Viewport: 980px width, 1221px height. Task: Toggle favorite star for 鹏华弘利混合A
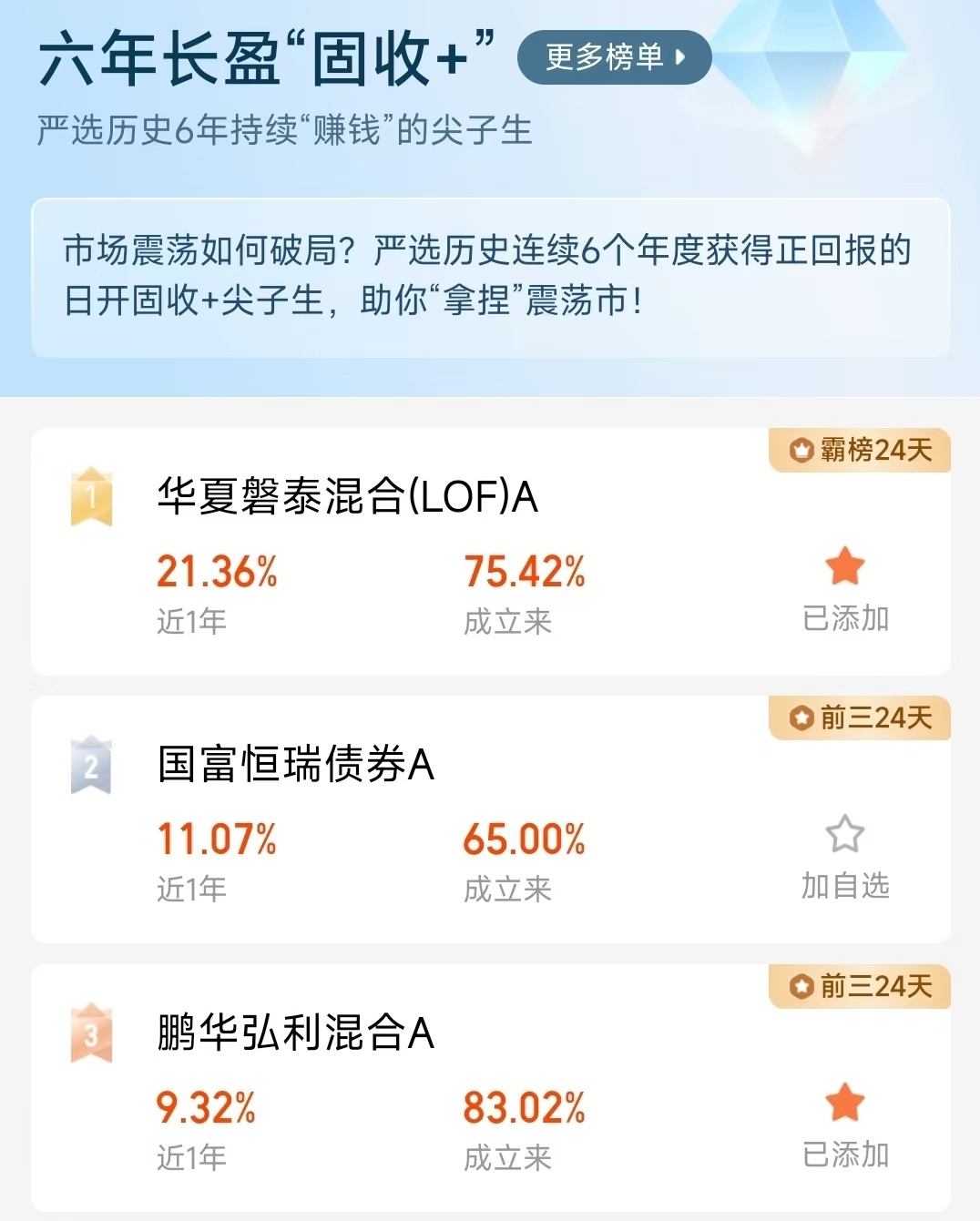tap(844, 1103)
